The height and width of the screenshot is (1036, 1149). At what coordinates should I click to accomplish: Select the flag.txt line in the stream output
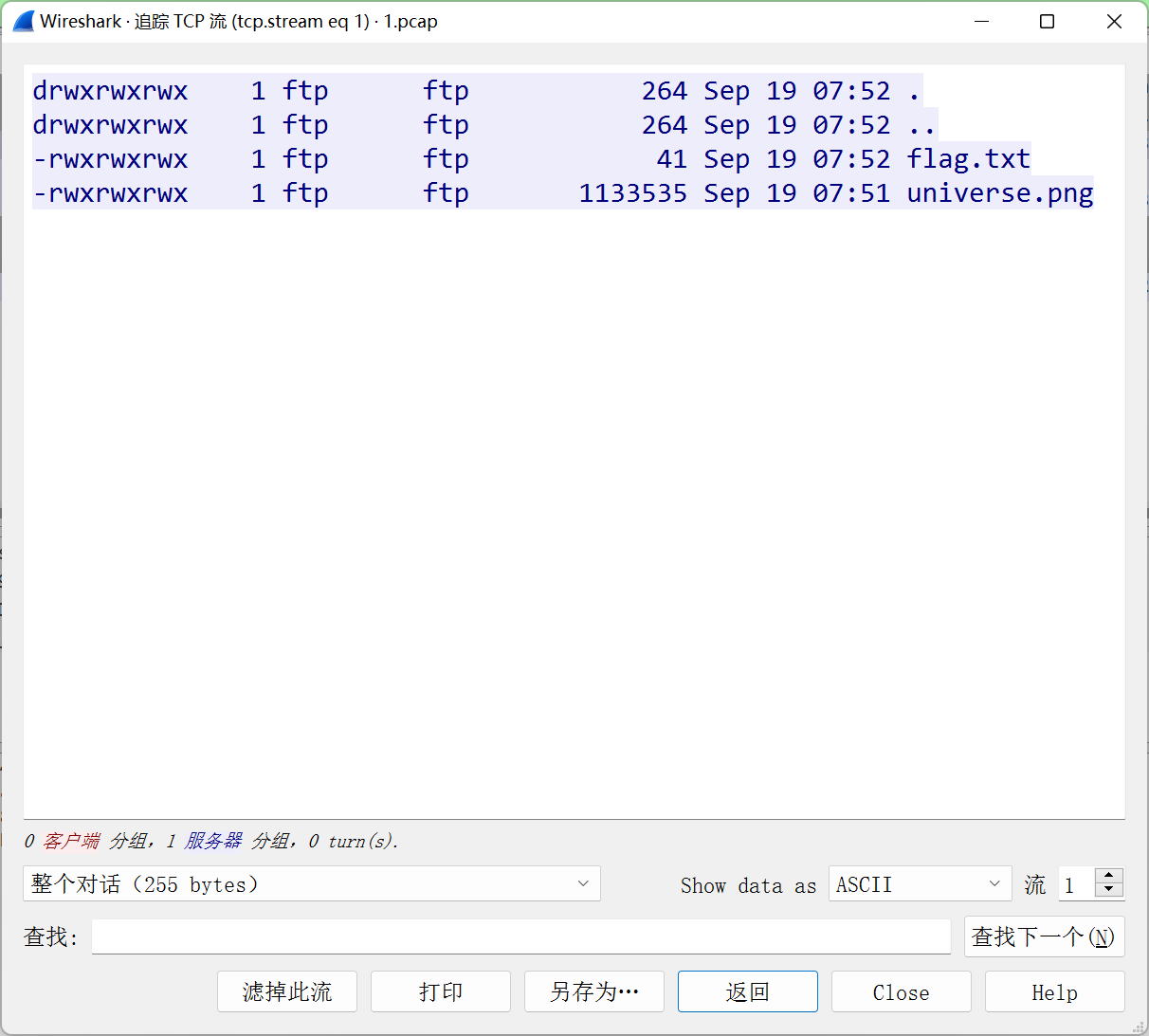tap(531, 158)
